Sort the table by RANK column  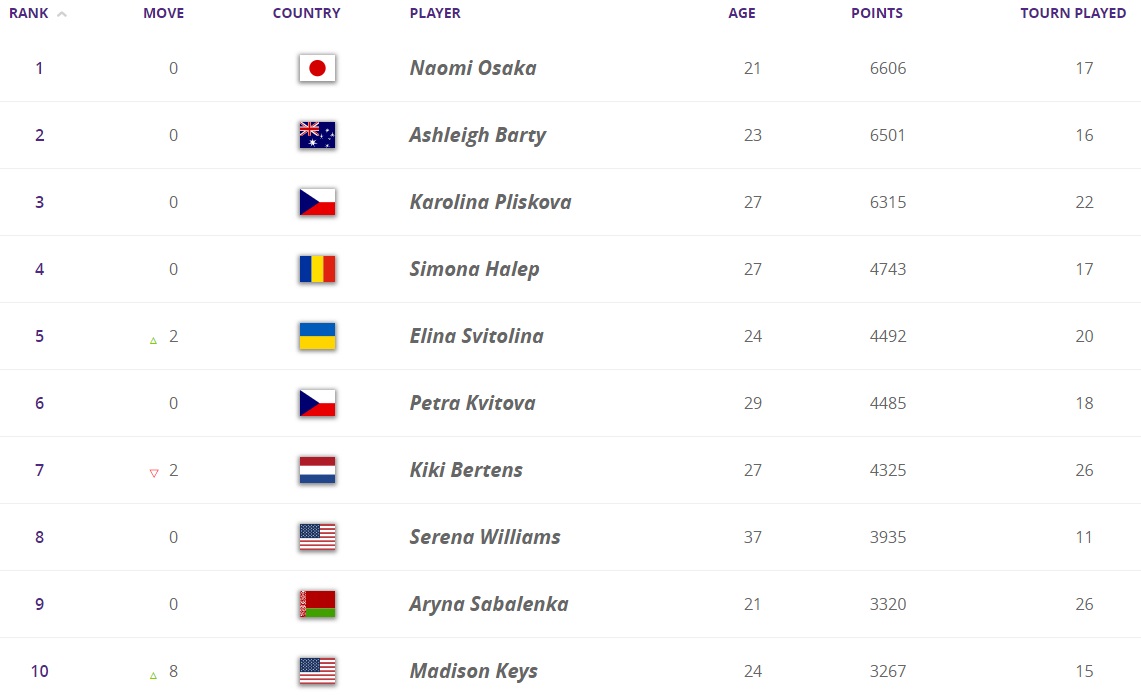(28, 14)
